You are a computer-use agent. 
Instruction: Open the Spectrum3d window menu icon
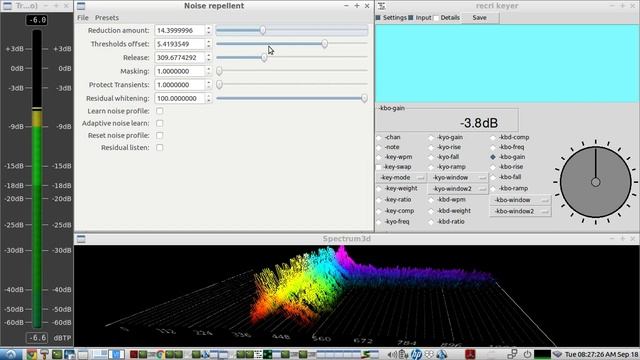81,239
